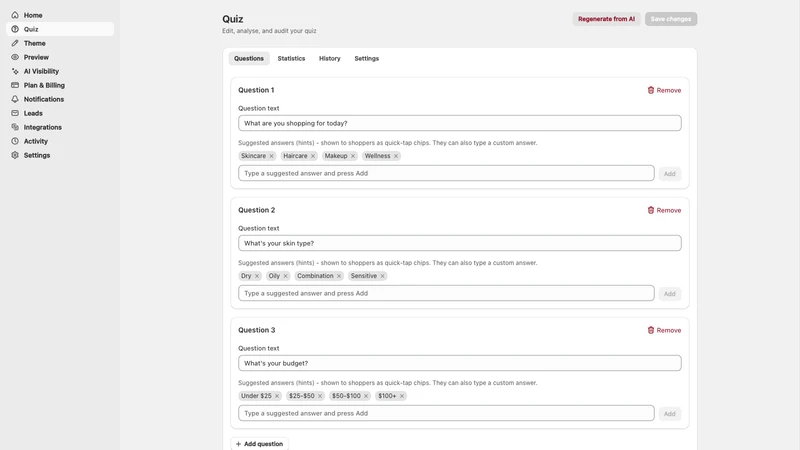Open the History tab
This screenshot has width=800, height=450.
330,59
